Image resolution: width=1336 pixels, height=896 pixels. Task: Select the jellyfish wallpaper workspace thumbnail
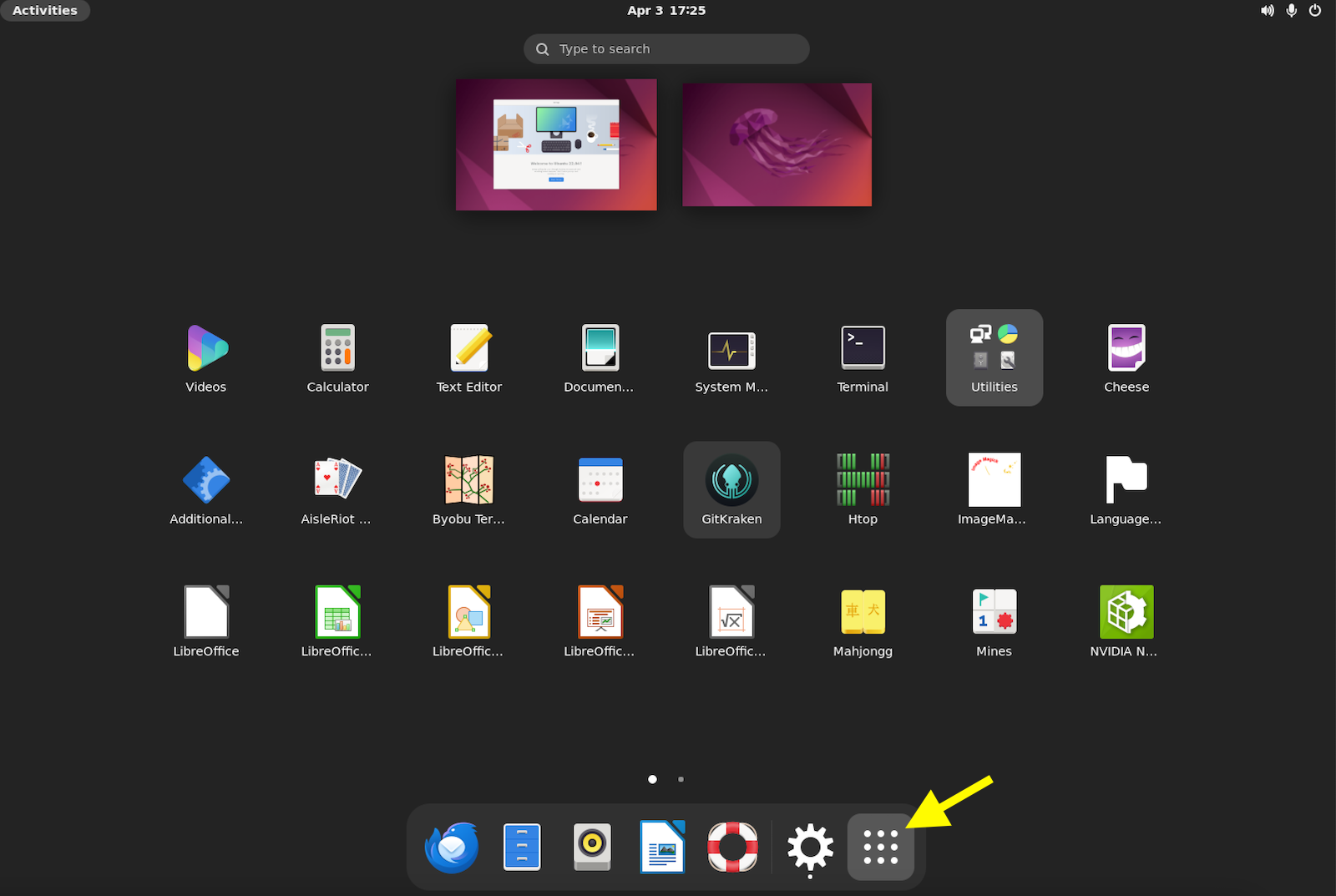click(x=777, y=144)
